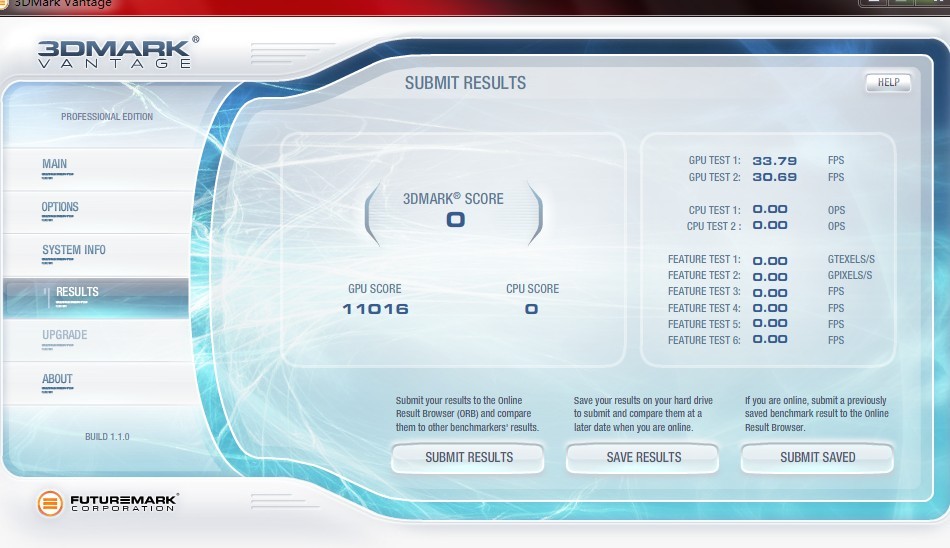Click the 3DMark Vantage logo
Viewport: 950px width, 548px height.
click(x=118, y=52)
